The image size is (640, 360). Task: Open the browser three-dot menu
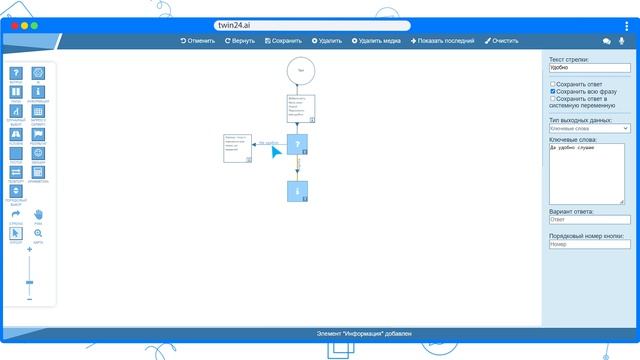point(627,26)
